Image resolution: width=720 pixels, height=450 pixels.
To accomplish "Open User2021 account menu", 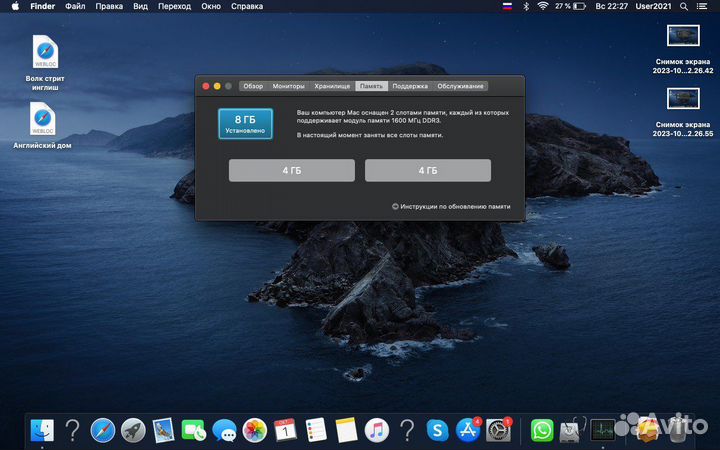I will coord(653,6).
